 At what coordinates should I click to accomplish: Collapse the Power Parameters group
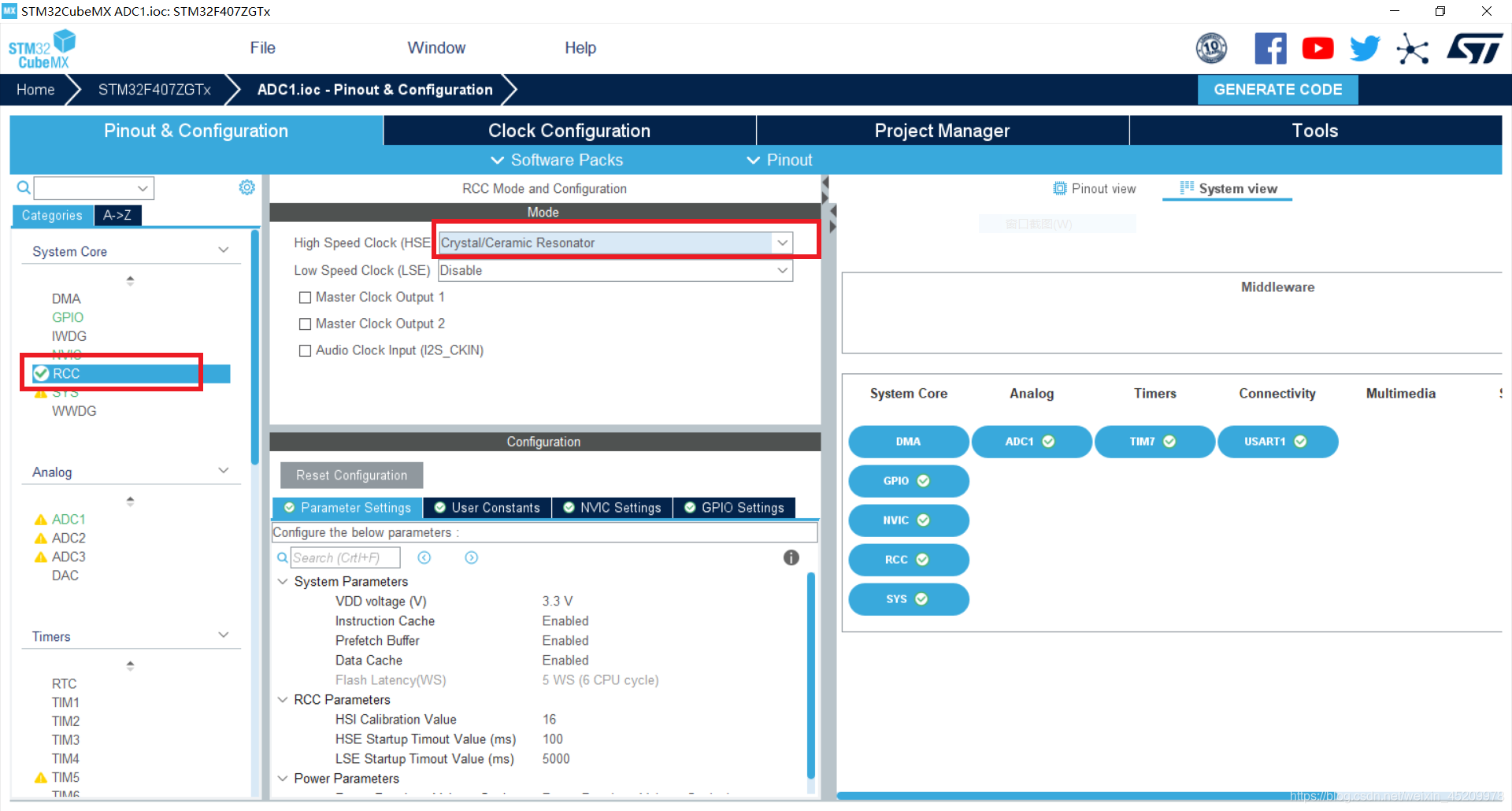tap(283, 779)
